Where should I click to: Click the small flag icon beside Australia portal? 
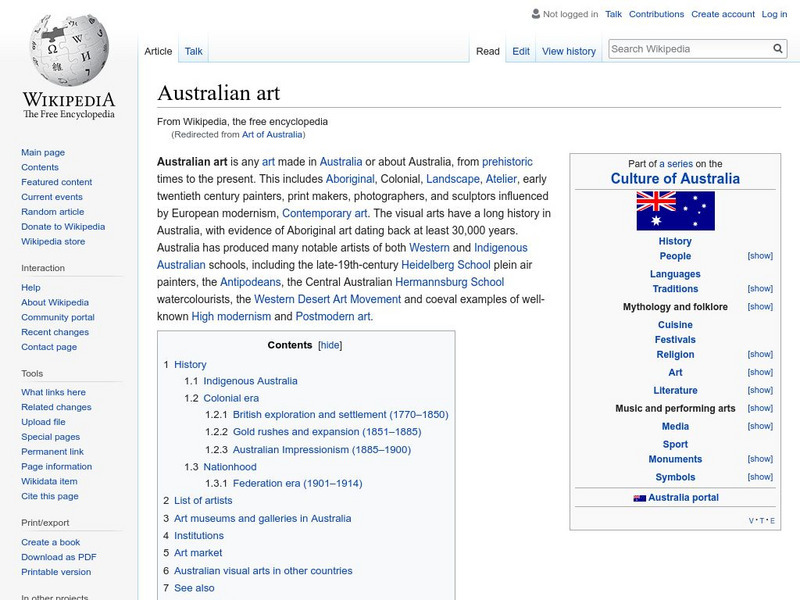tap(639, 498)
